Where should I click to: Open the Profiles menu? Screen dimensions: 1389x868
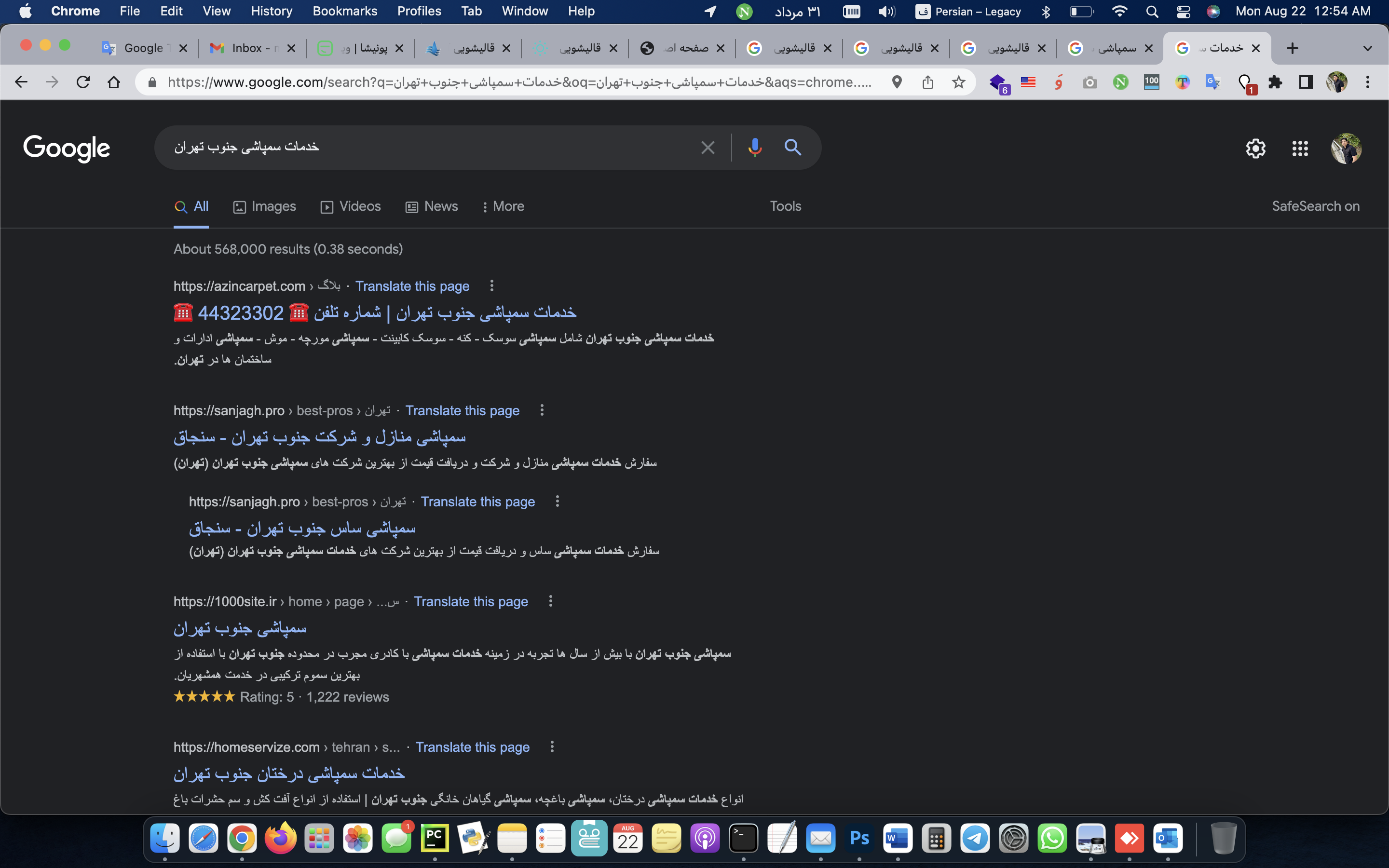[419, 12]
